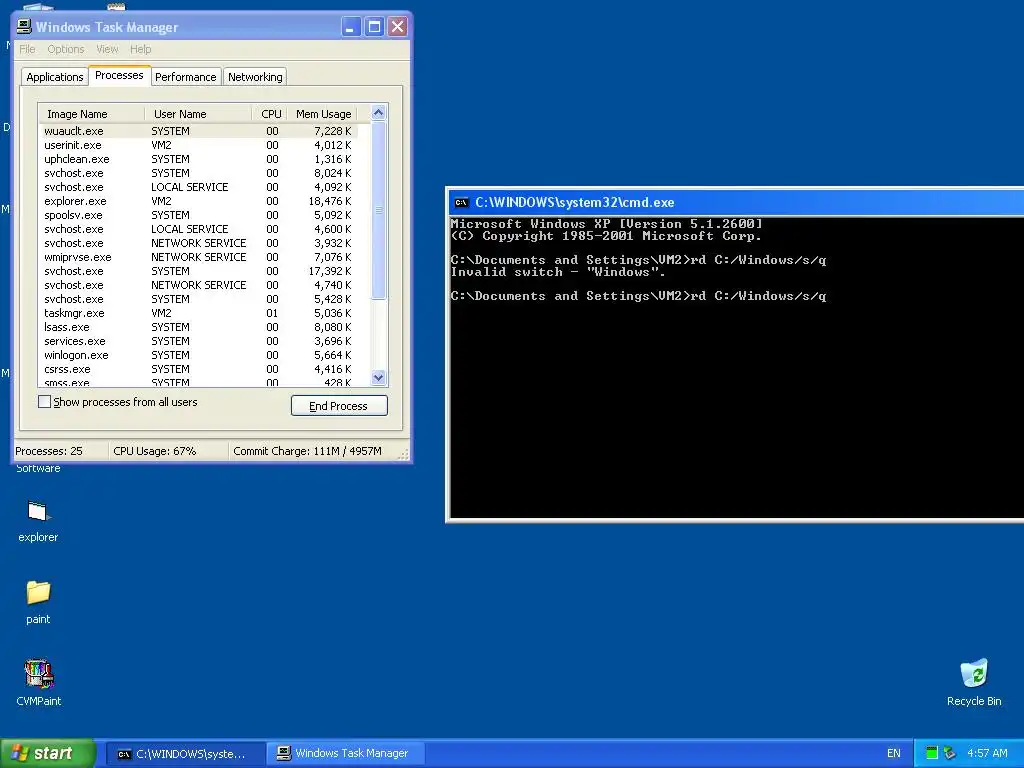Open the Recycle Bin icon
Image resolution: width=1024 pixels, height=768 pixels.
tap(974, 673)
